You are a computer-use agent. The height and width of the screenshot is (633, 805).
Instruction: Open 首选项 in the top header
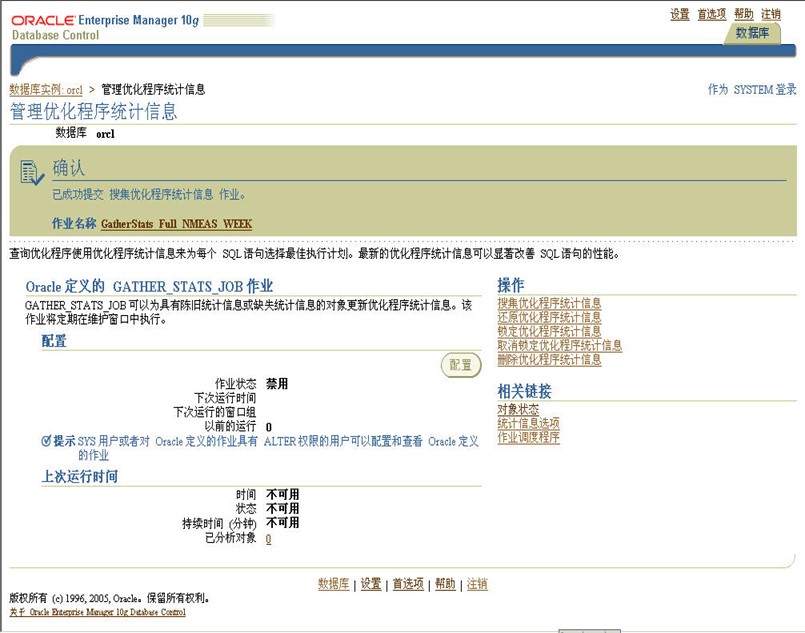[x=711, y=14]
